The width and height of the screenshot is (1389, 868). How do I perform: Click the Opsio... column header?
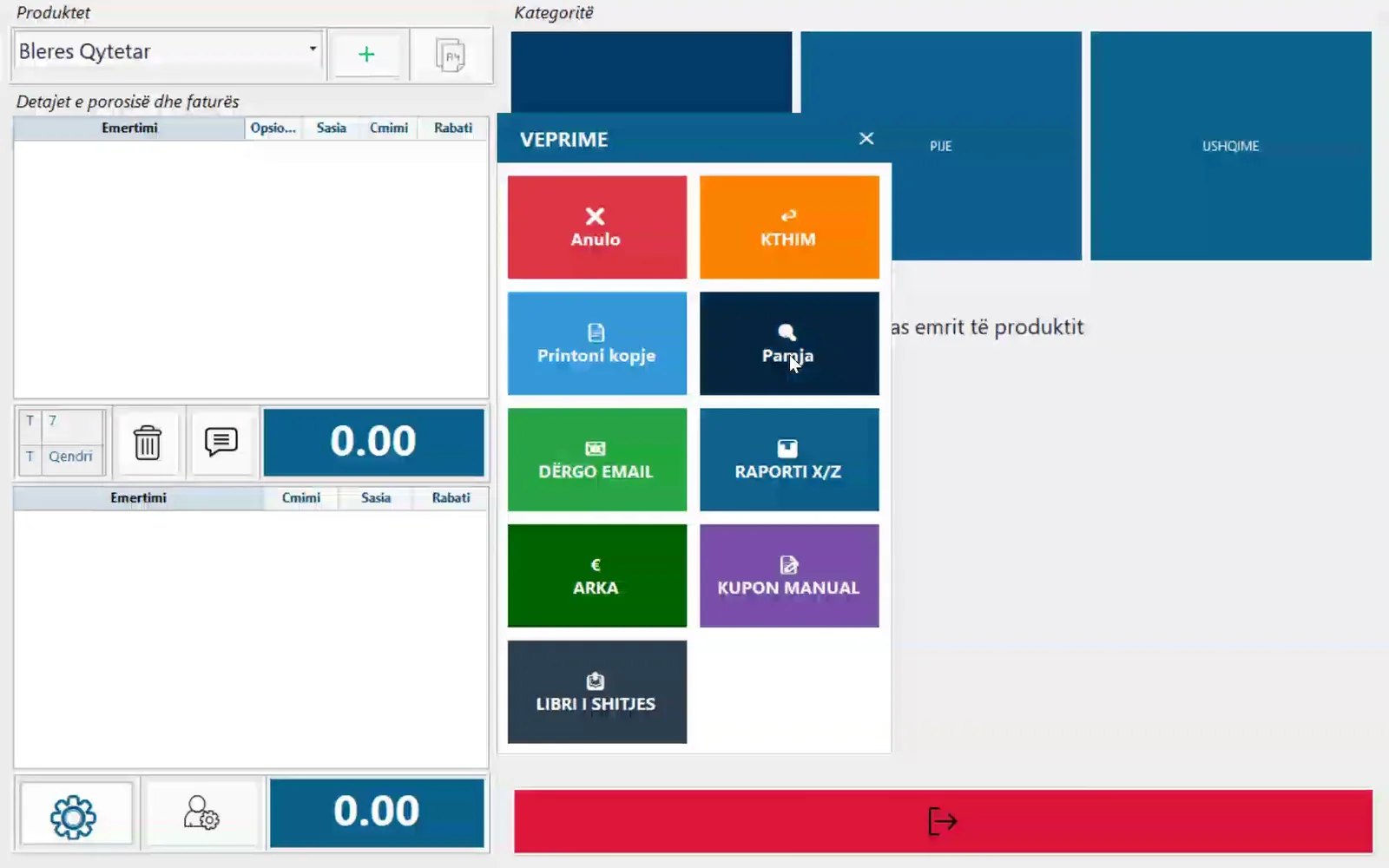273,128
